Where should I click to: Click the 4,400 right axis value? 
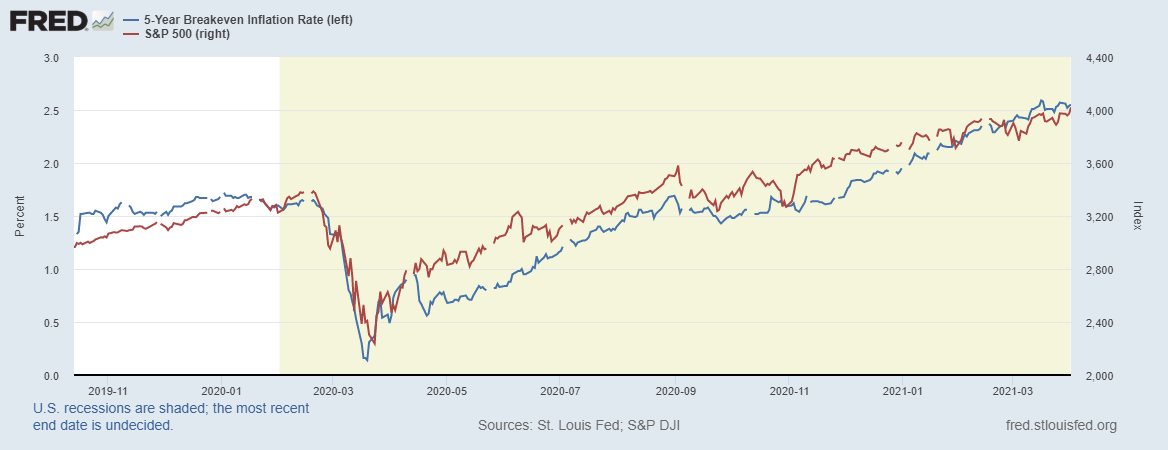pos(1098,59)
